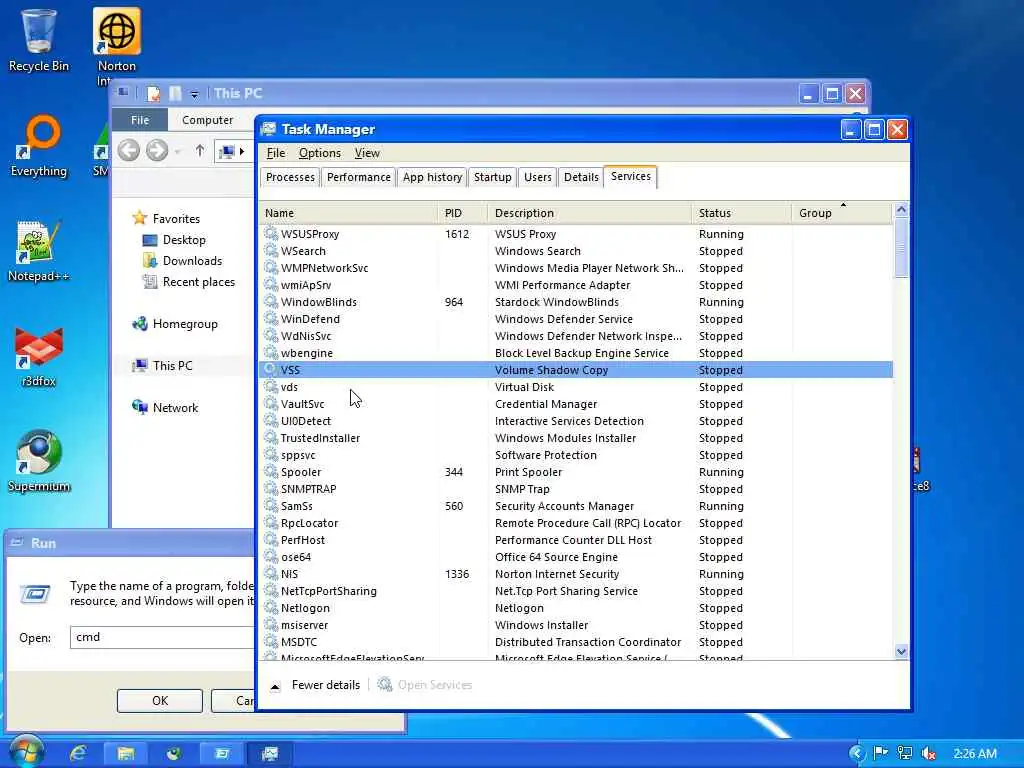Image resolution: width=1024 pixels, height=768 pixels.
Task: Click the Task Manager taskbar button
Action: [x=269, y=754]
